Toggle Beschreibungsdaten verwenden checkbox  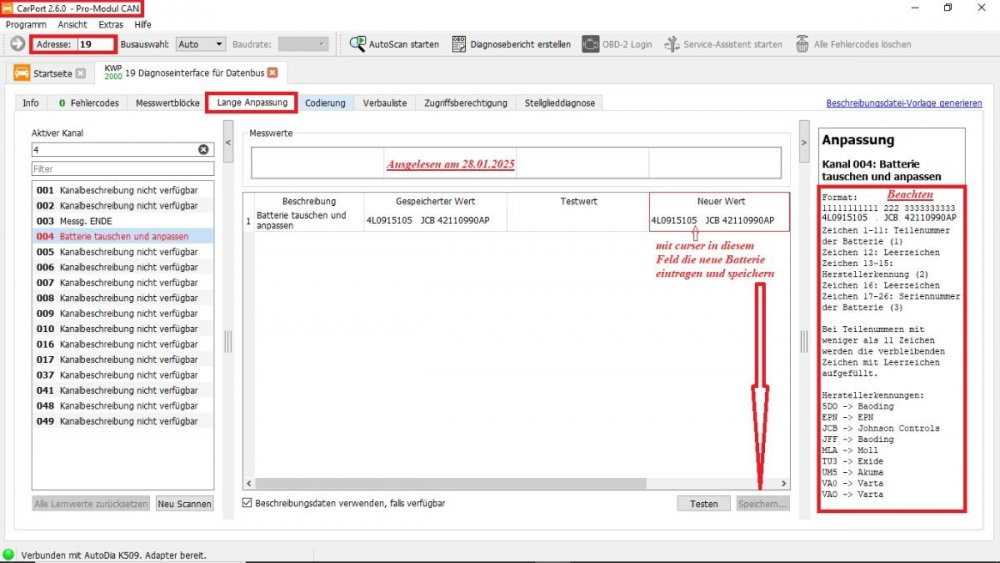pyautogui.click(x=247, y=502)
